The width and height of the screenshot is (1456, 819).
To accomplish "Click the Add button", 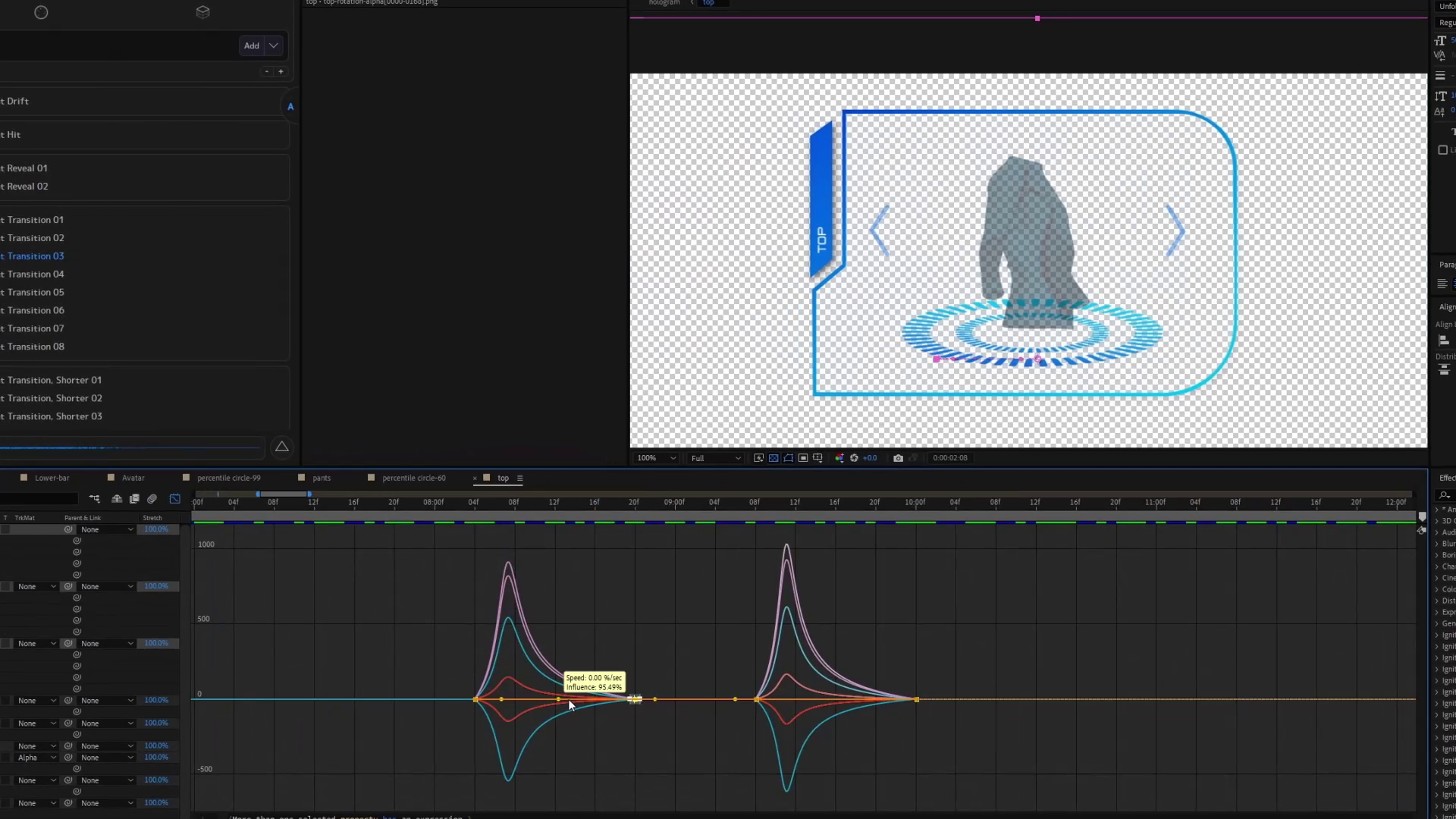I will coord(251,45).
